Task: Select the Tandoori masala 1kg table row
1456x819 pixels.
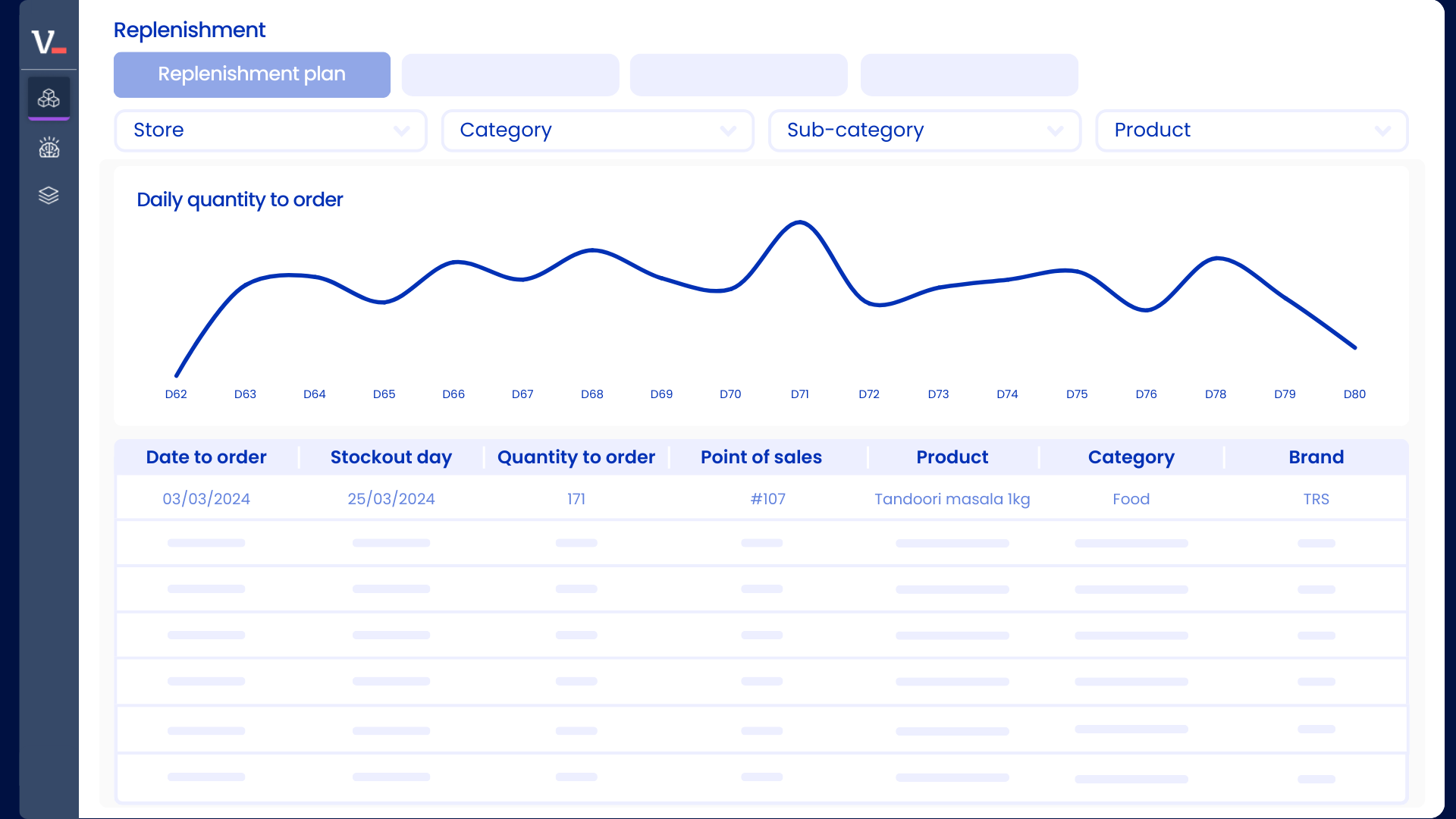Action: point(952,499)
